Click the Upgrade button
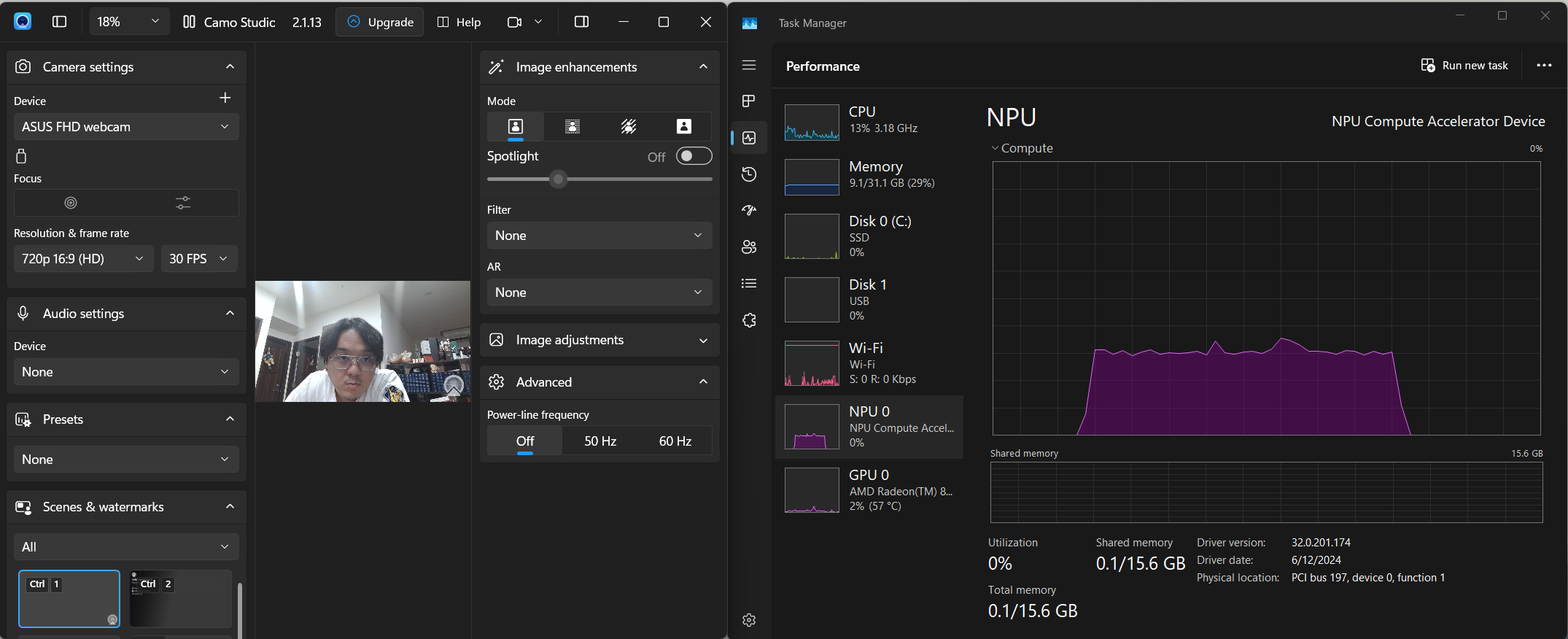The height and width of the screenshot is (639, 1568). pyautogui.click(x=380, y=23)
